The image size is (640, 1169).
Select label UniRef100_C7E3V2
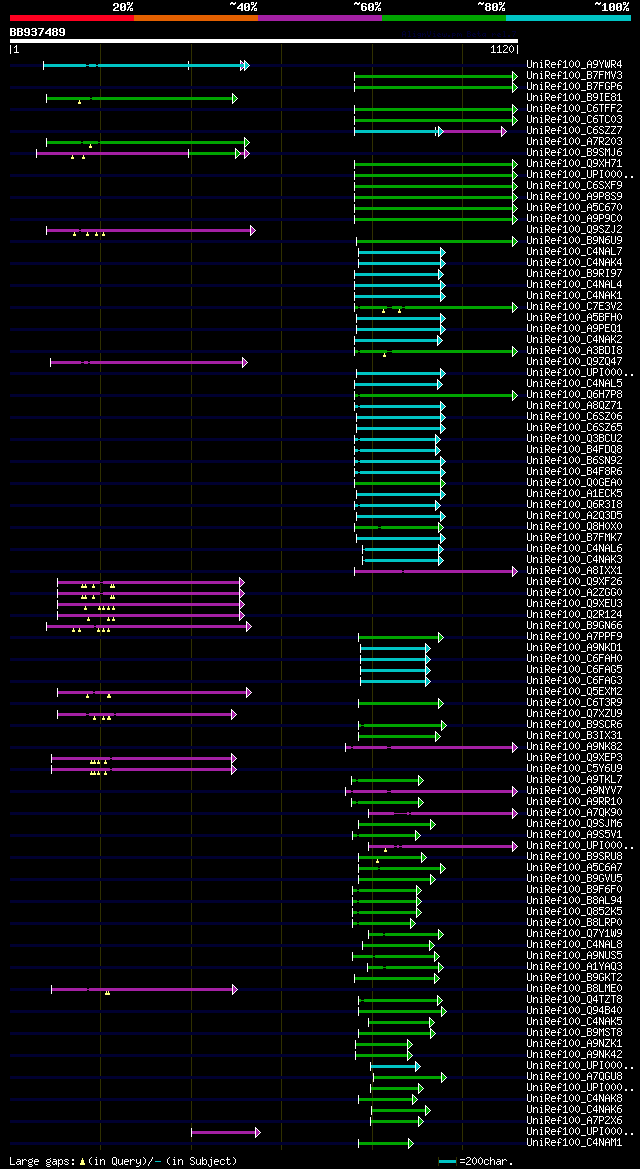[x=574, y=307]
